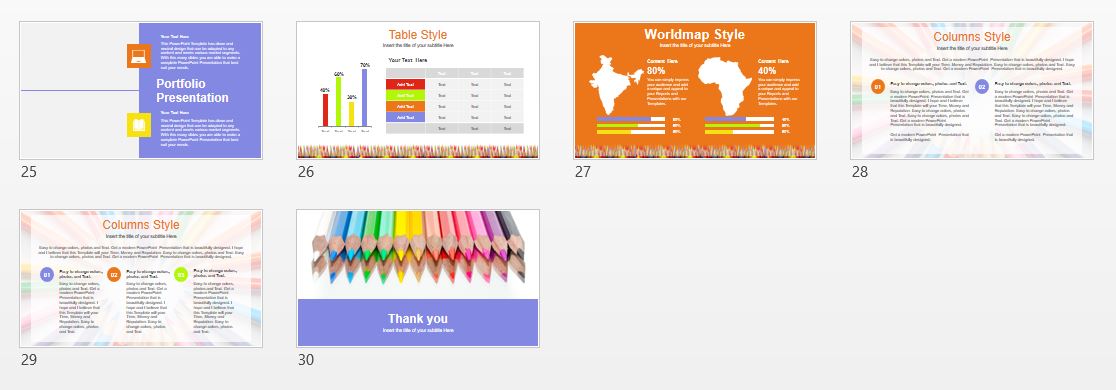Image resolution: width=1116 pixels, height=390 pixels.
Task: Click the slide number 27 label
Action: pyautogui.click(x=582, y=172)
